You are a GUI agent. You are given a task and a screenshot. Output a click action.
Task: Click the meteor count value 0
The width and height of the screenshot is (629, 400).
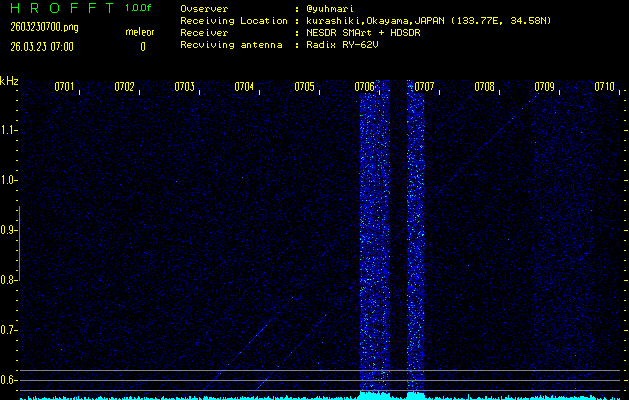(x=143, y=47)
